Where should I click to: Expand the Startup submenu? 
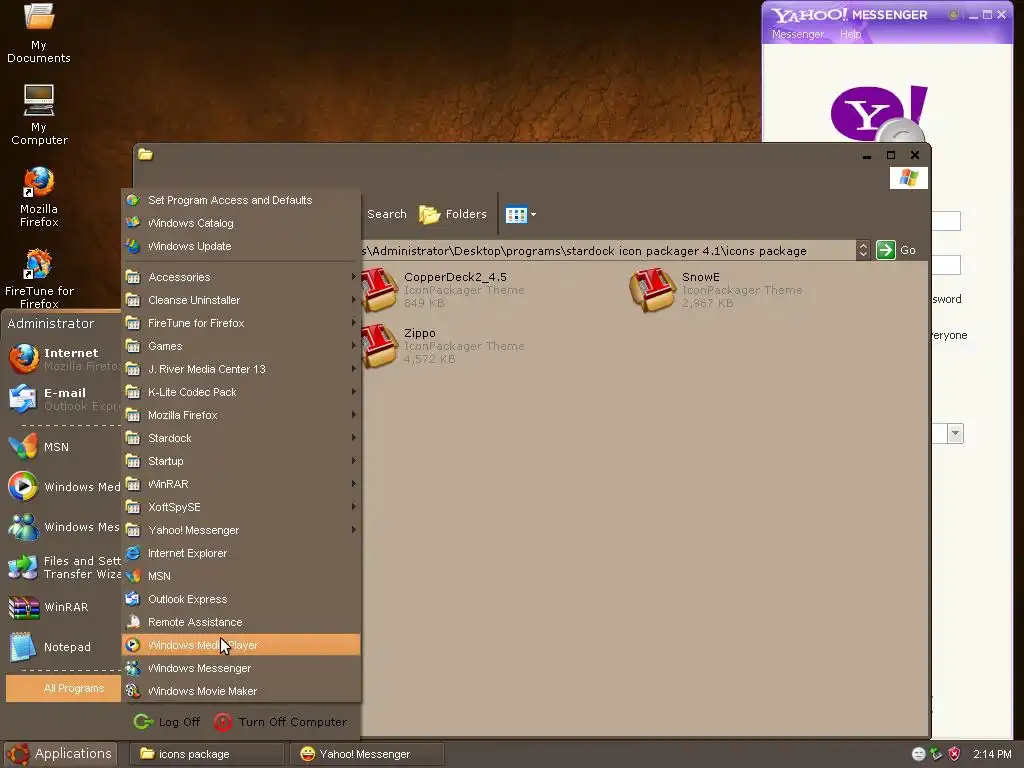click(x=241, y=461)
